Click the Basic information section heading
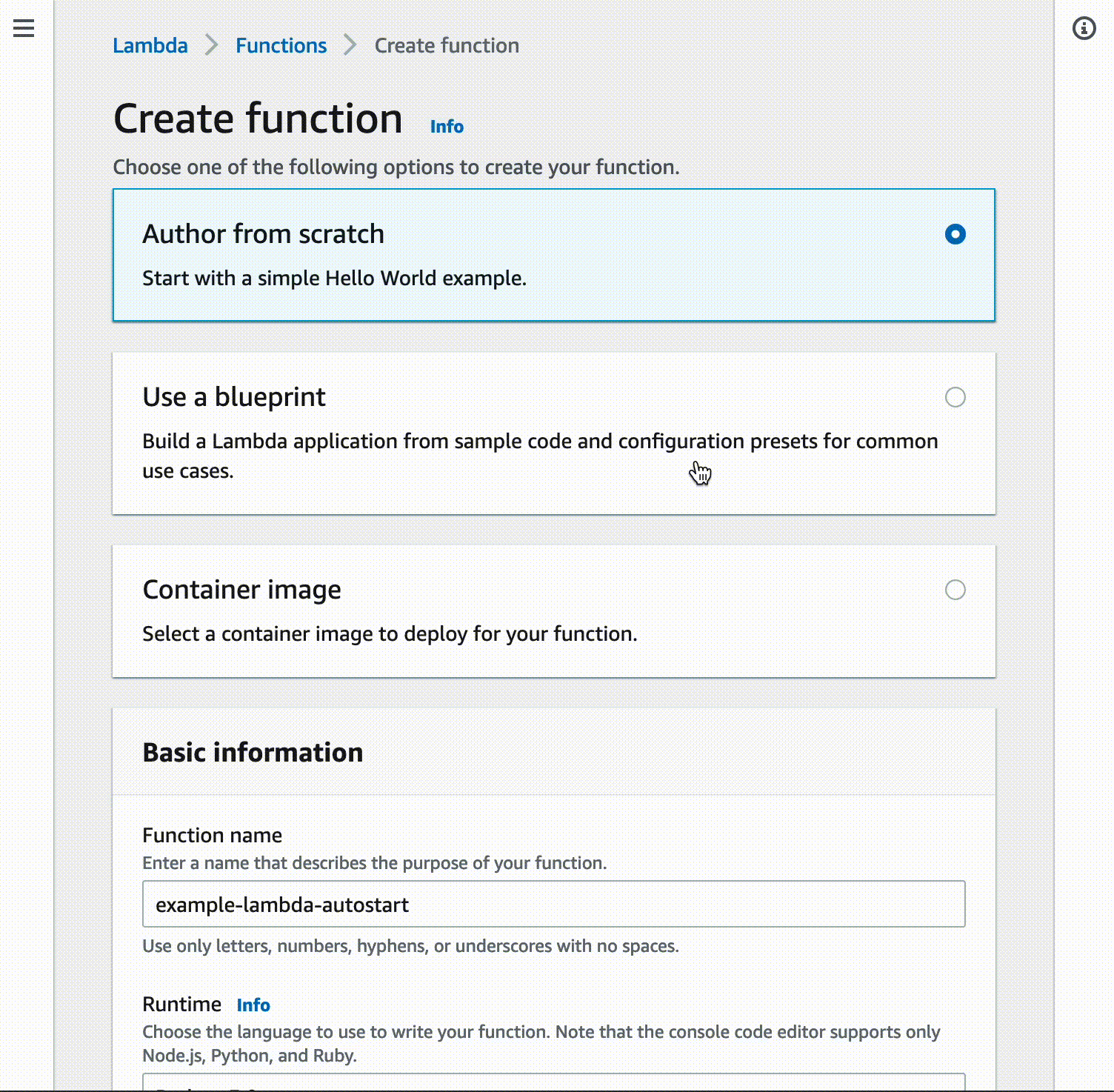The image size is (1114, 1092). coord(253,752)
